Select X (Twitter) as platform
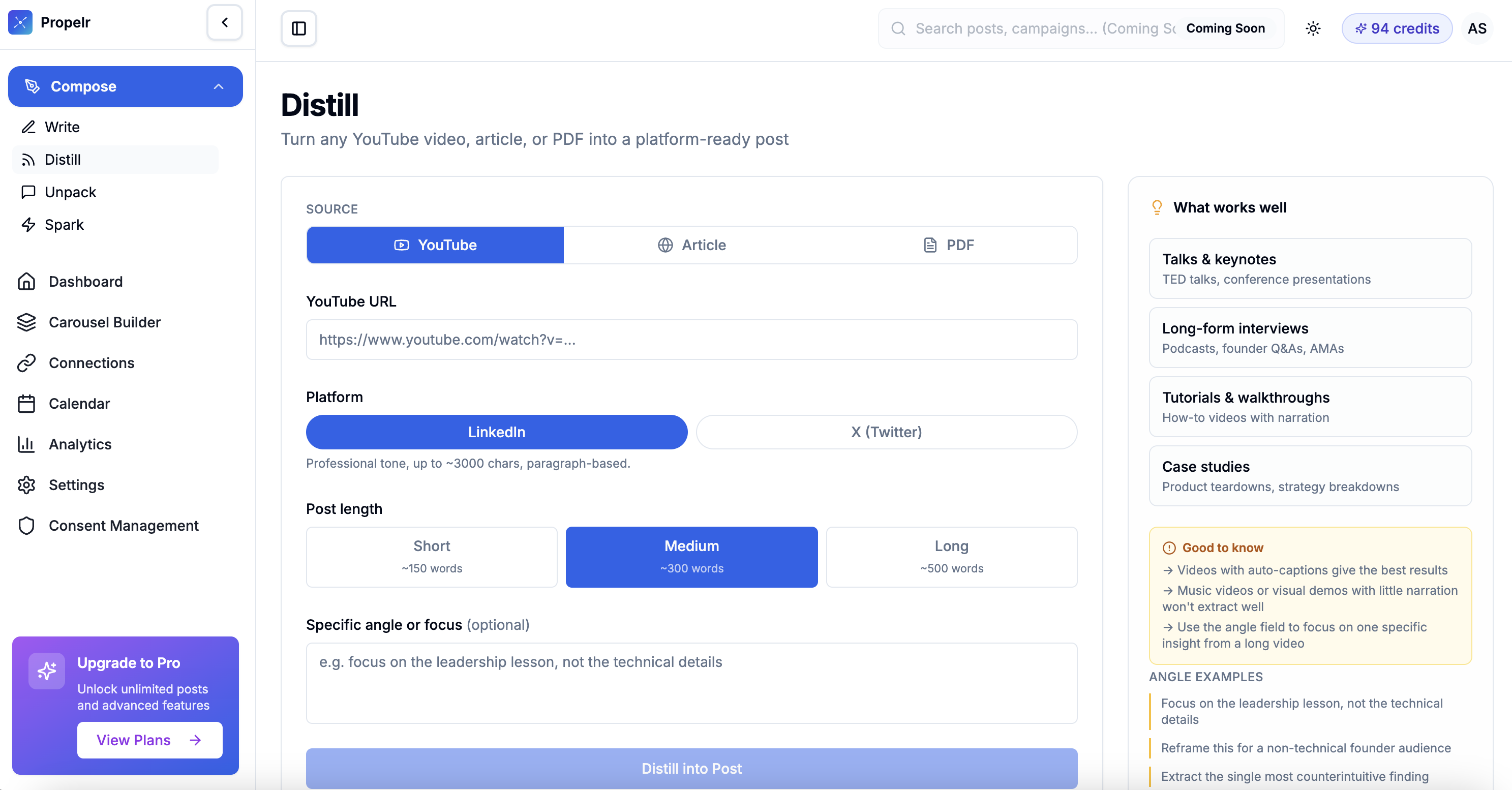 [x=886, y=432]
